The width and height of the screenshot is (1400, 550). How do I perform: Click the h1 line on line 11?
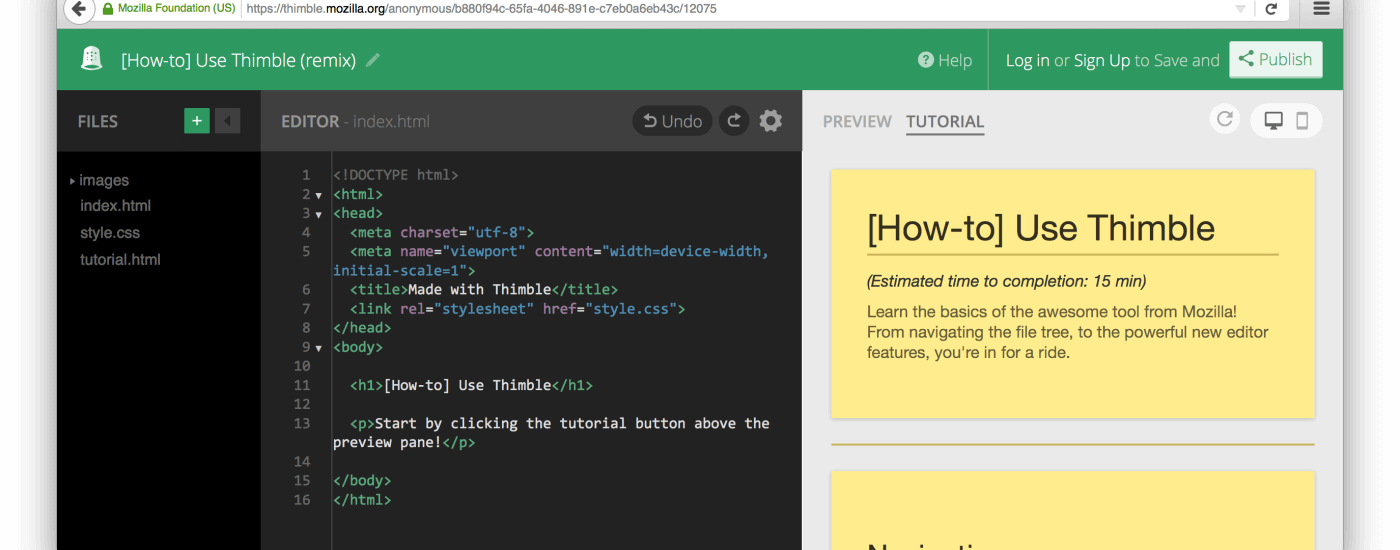point(471,385)
